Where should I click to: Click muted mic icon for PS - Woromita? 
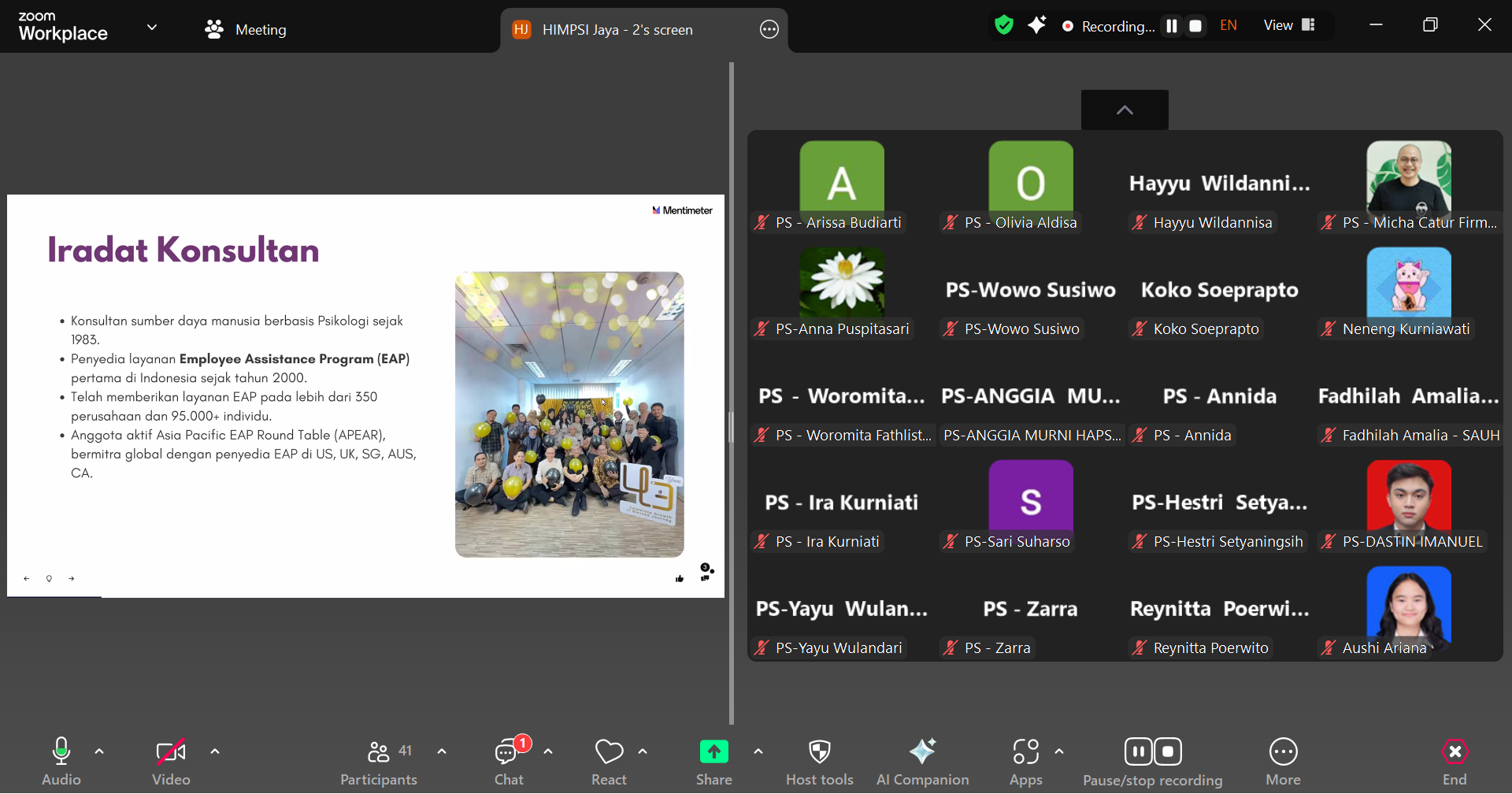click(x=762, y=436)
